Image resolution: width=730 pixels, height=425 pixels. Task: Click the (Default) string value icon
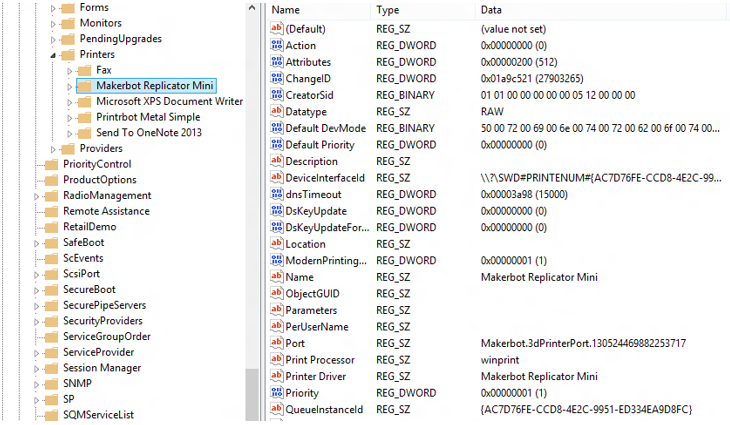click(277, 28)
